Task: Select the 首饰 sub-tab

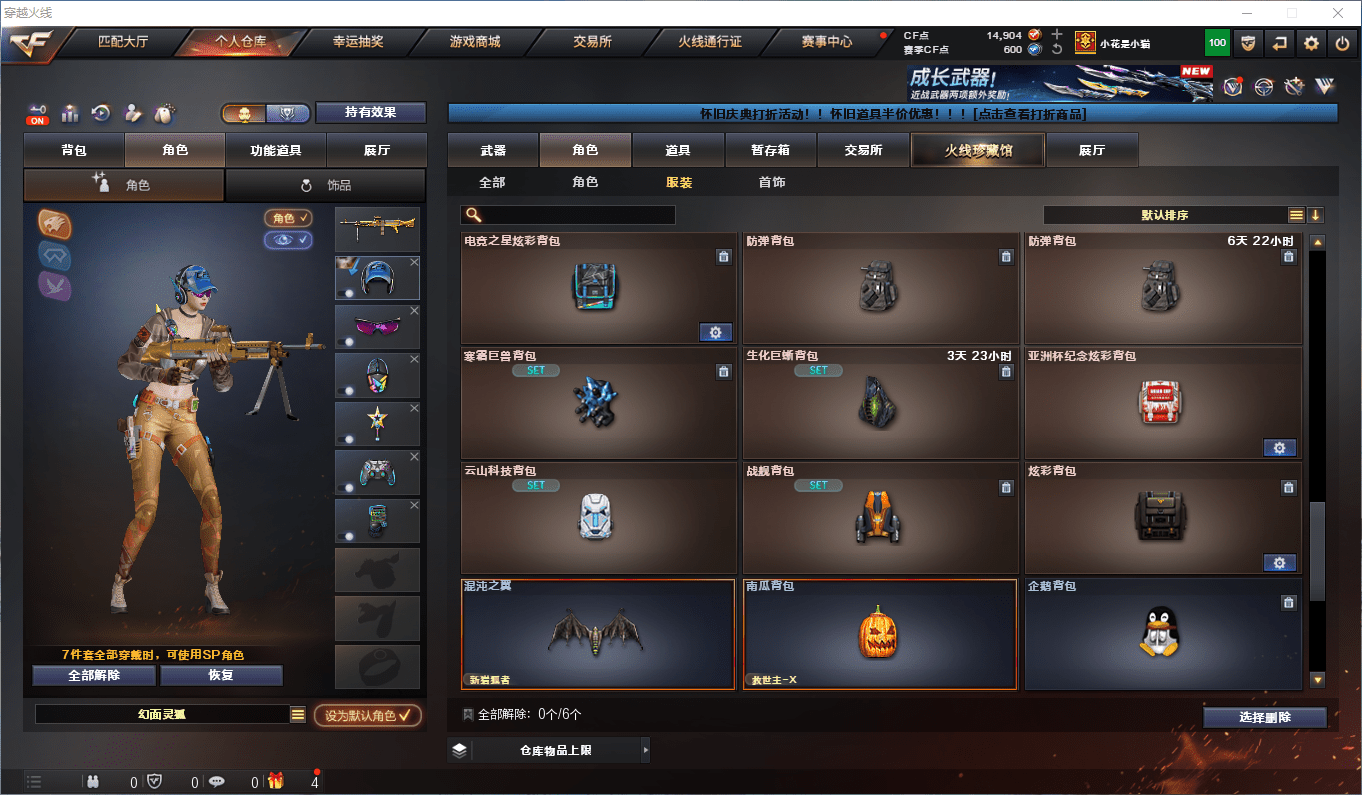Action: click(x=772, y=182)
